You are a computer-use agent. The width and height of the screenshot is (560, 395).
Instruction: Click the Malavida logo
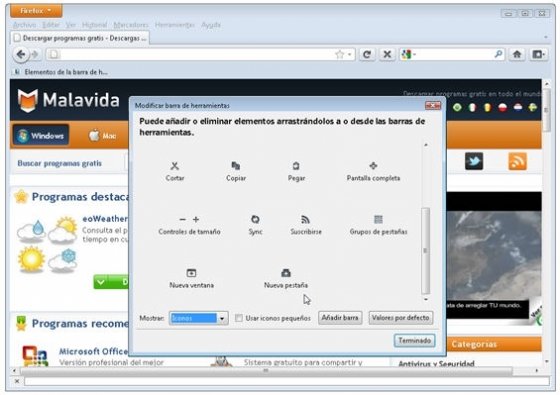click(69, 100)
